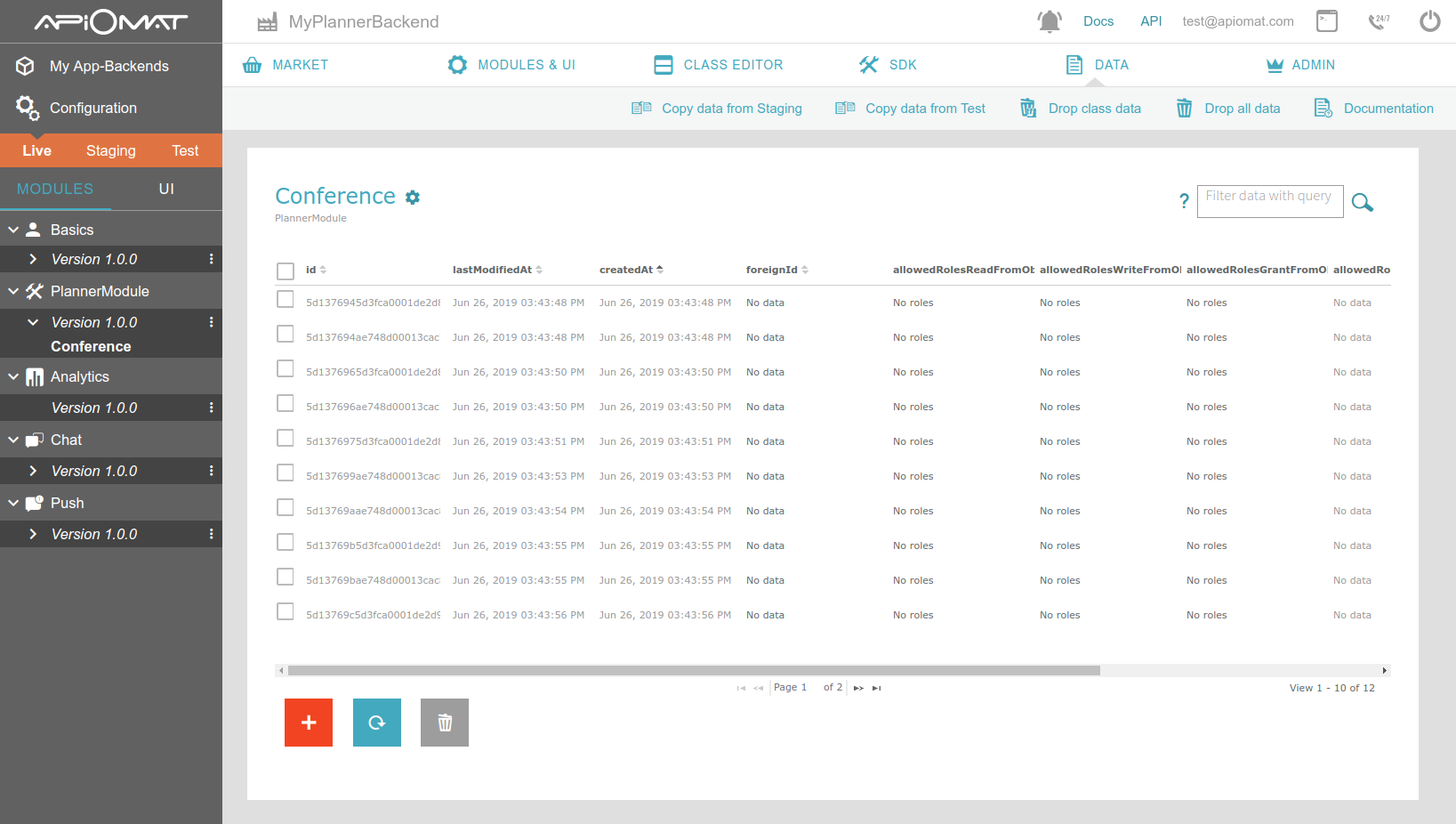Click the Conference settings gear icon
The width and height of the screenshot is (1456, 824).
point(413,198)
